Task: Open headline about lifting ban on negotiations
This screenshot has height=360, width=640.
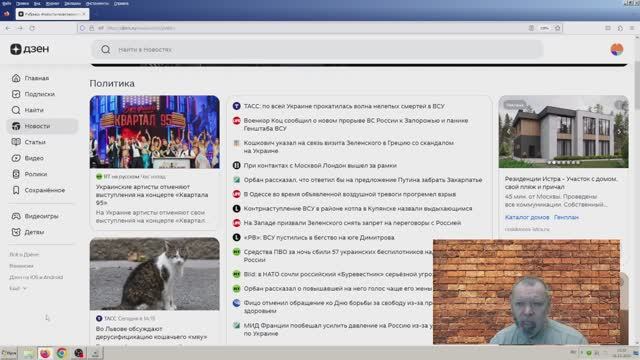Action: [352, 223]
